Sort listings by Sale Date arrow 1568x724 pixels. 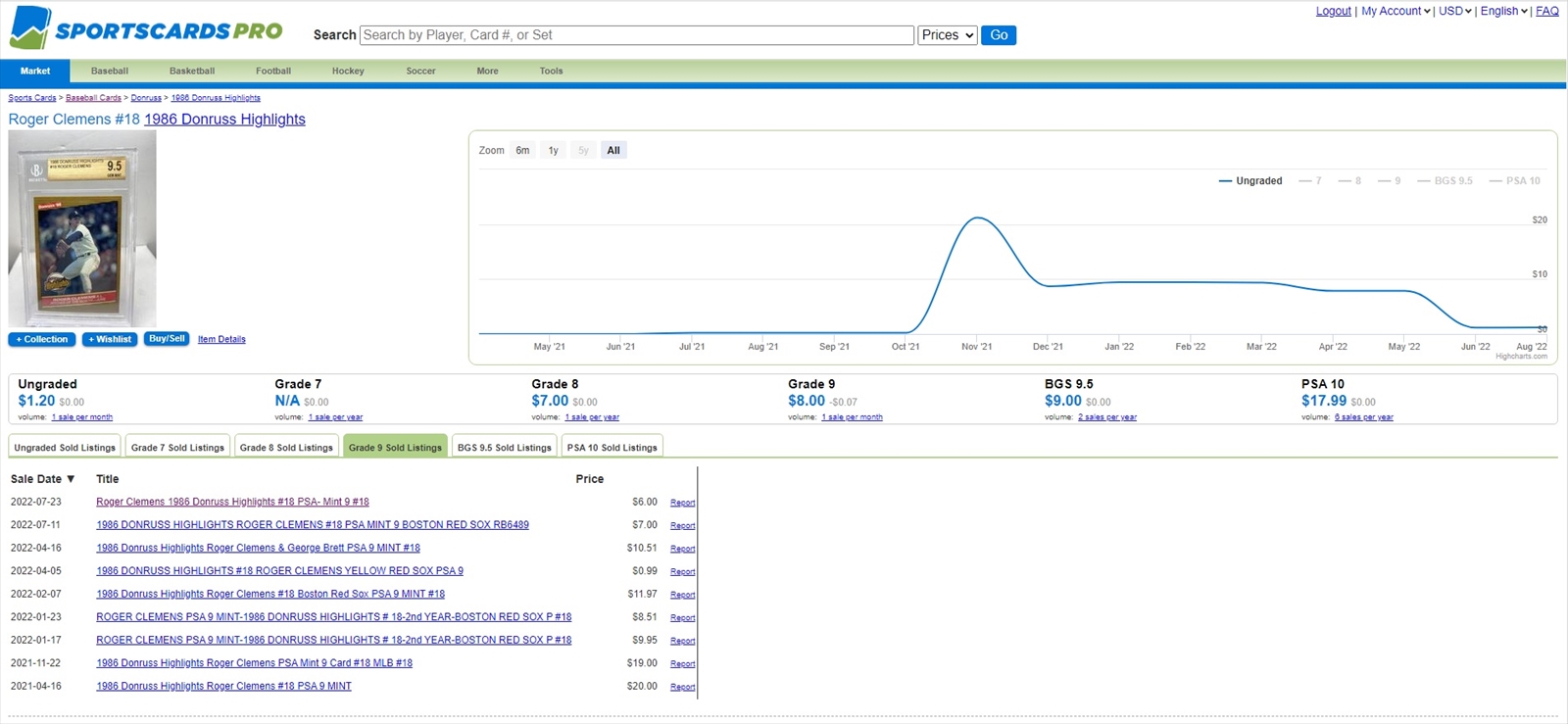click(71, 479)
